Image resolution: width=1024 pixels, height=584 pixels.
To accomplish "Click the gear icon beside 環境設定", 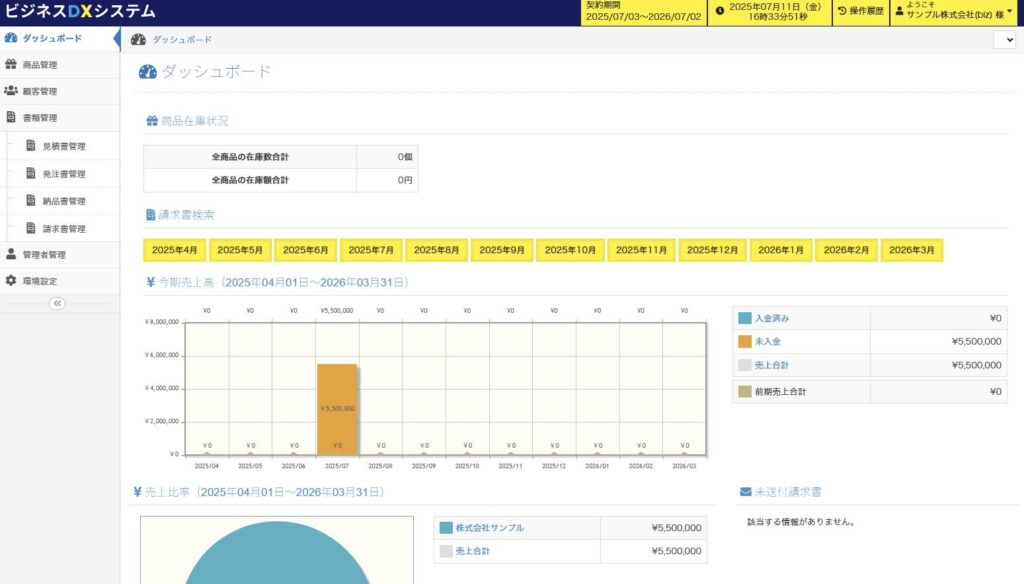I will click(x=10, y=280).
